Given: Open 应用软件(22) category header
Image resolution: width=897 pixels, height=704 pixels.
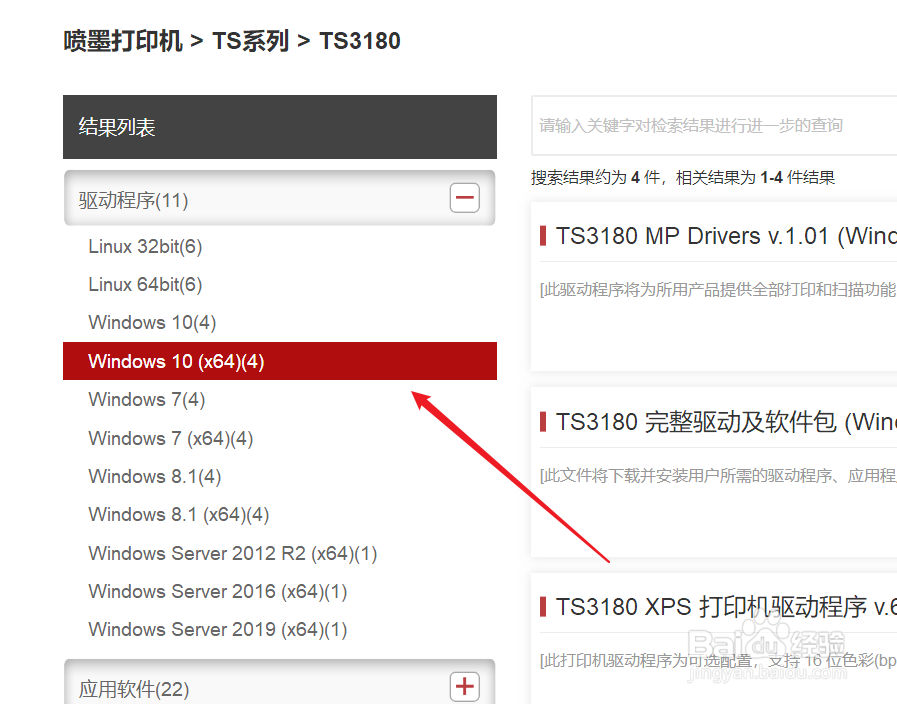Looking at the screenshot, I should pyautogui.click(x=280, y=682).
